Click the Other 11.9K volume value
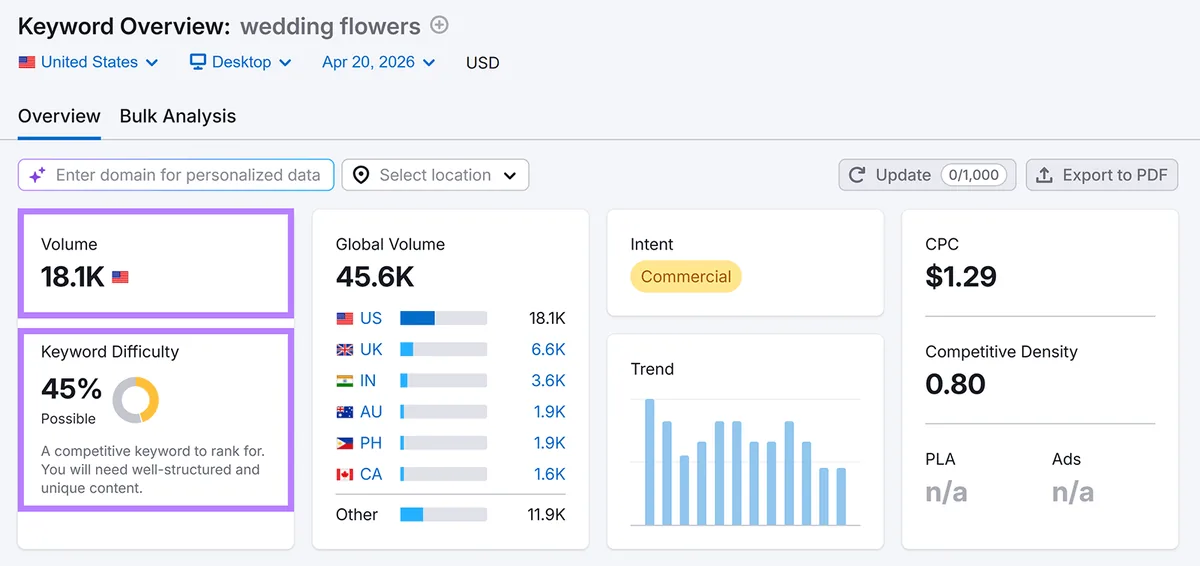The height and width of the screenshot is (566, 1200). 545,514
